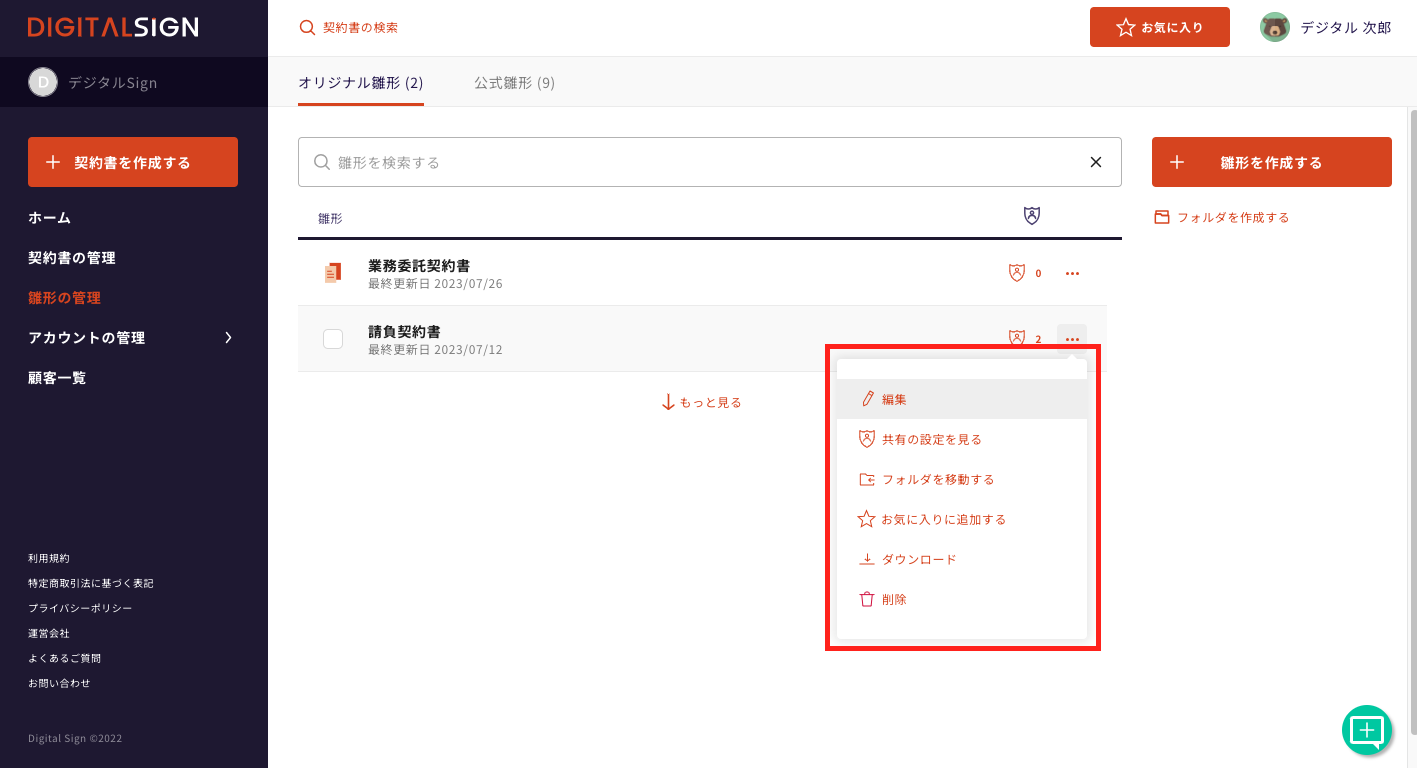Click the share shield icon for 業務委託契約書
This screenshot has width=1417, height=768.
click(1017, 272)
